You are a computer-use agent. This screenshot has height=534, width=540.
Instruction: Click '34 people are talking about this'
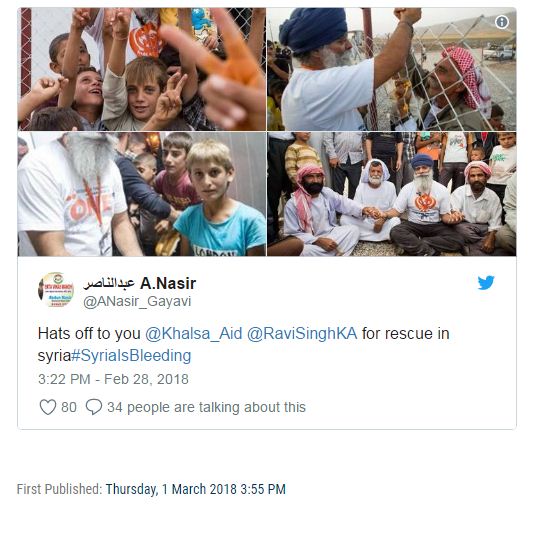pyautogui.click(x=206, y=407)
